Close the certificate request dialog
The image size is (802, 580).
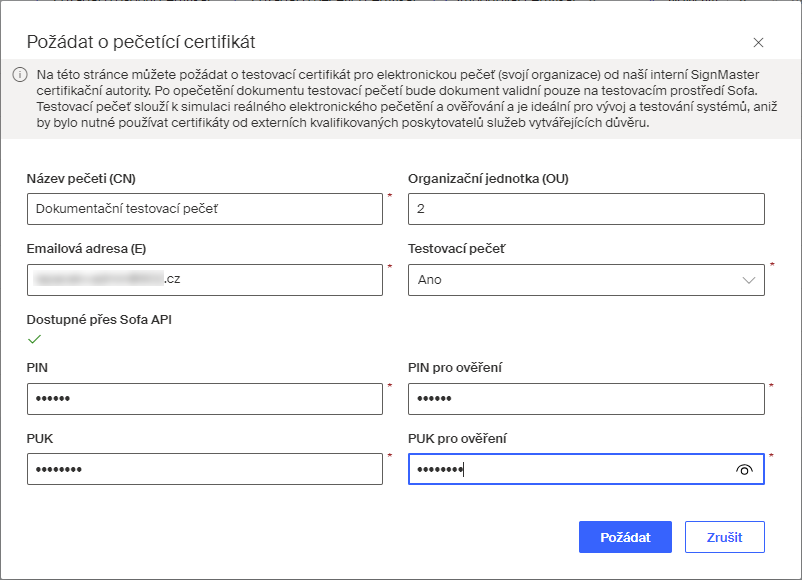[758, 42]
